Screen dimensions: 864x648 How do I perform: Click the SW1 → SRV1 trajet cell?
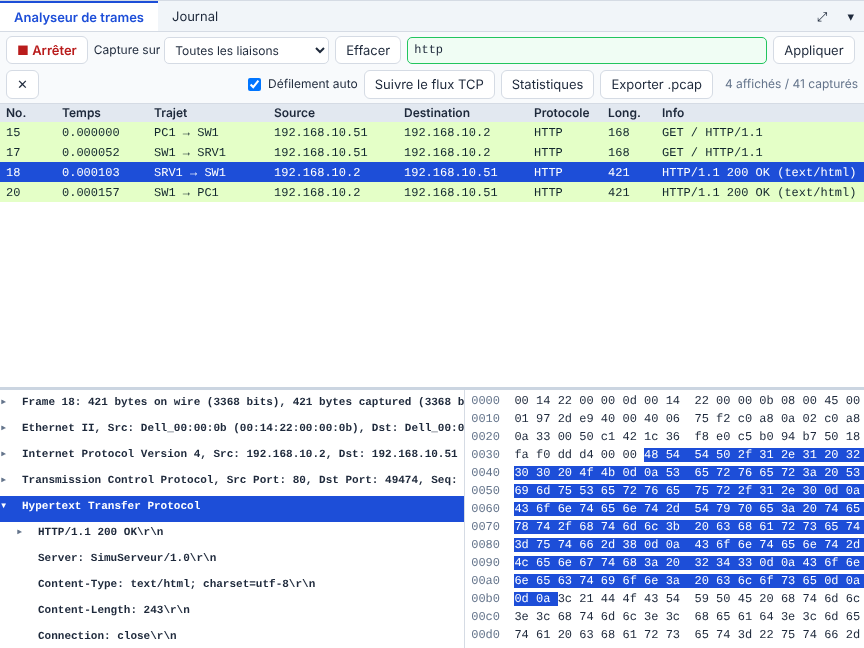[x=190, y=152]
